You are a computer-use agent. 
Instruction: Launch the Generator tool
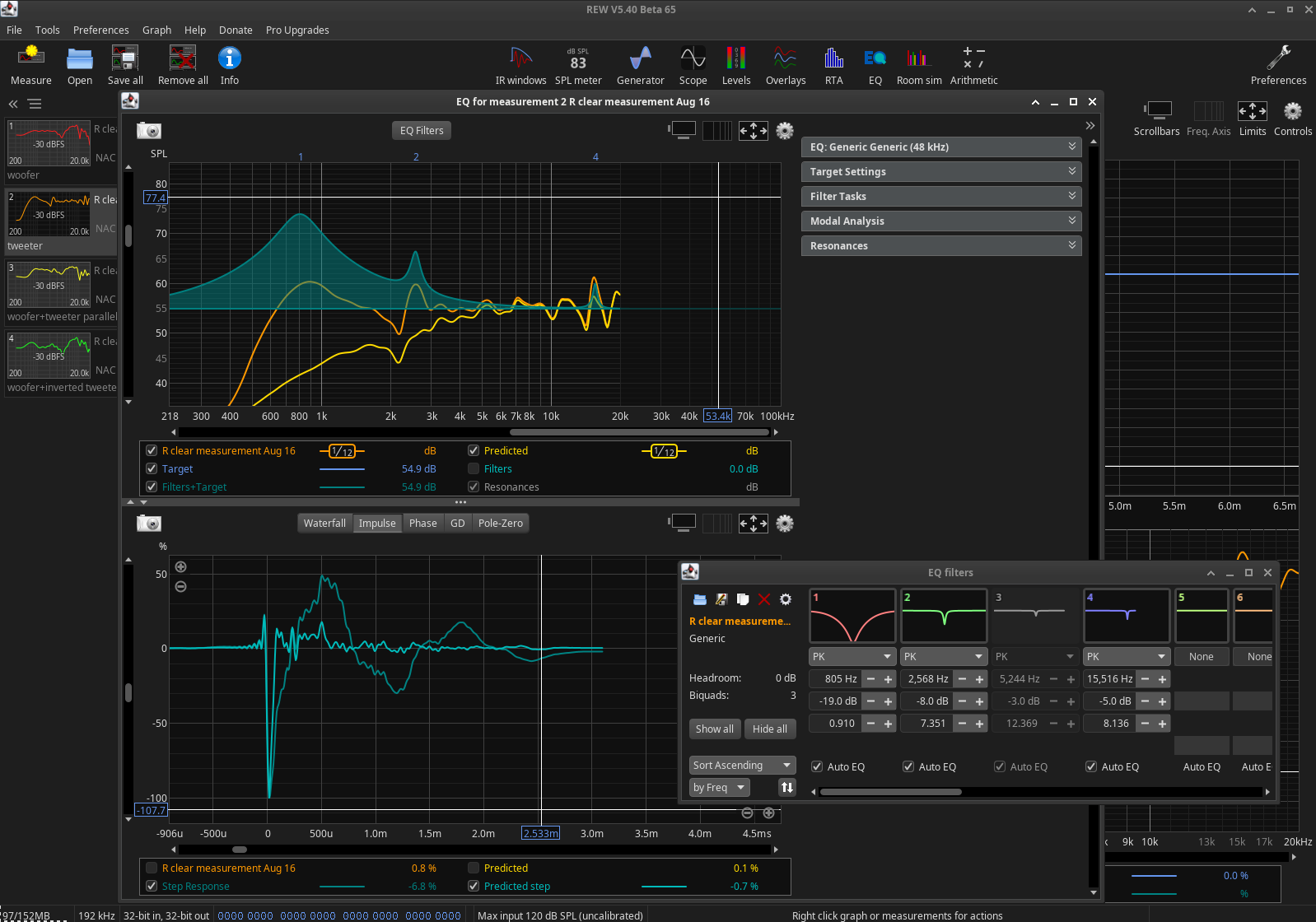coord(640,64)
